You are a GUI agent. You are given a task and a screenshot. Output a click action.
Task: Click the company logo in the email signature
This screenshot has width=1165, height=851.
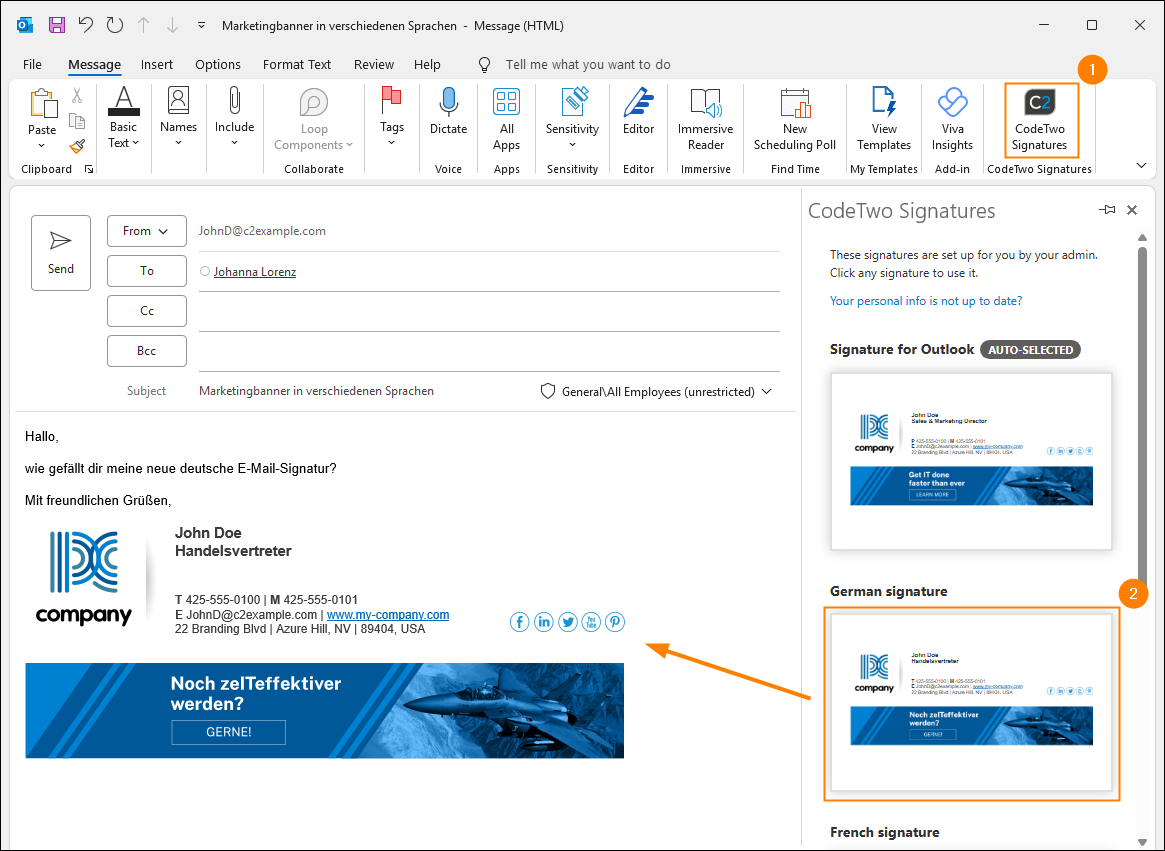[84, 578]
